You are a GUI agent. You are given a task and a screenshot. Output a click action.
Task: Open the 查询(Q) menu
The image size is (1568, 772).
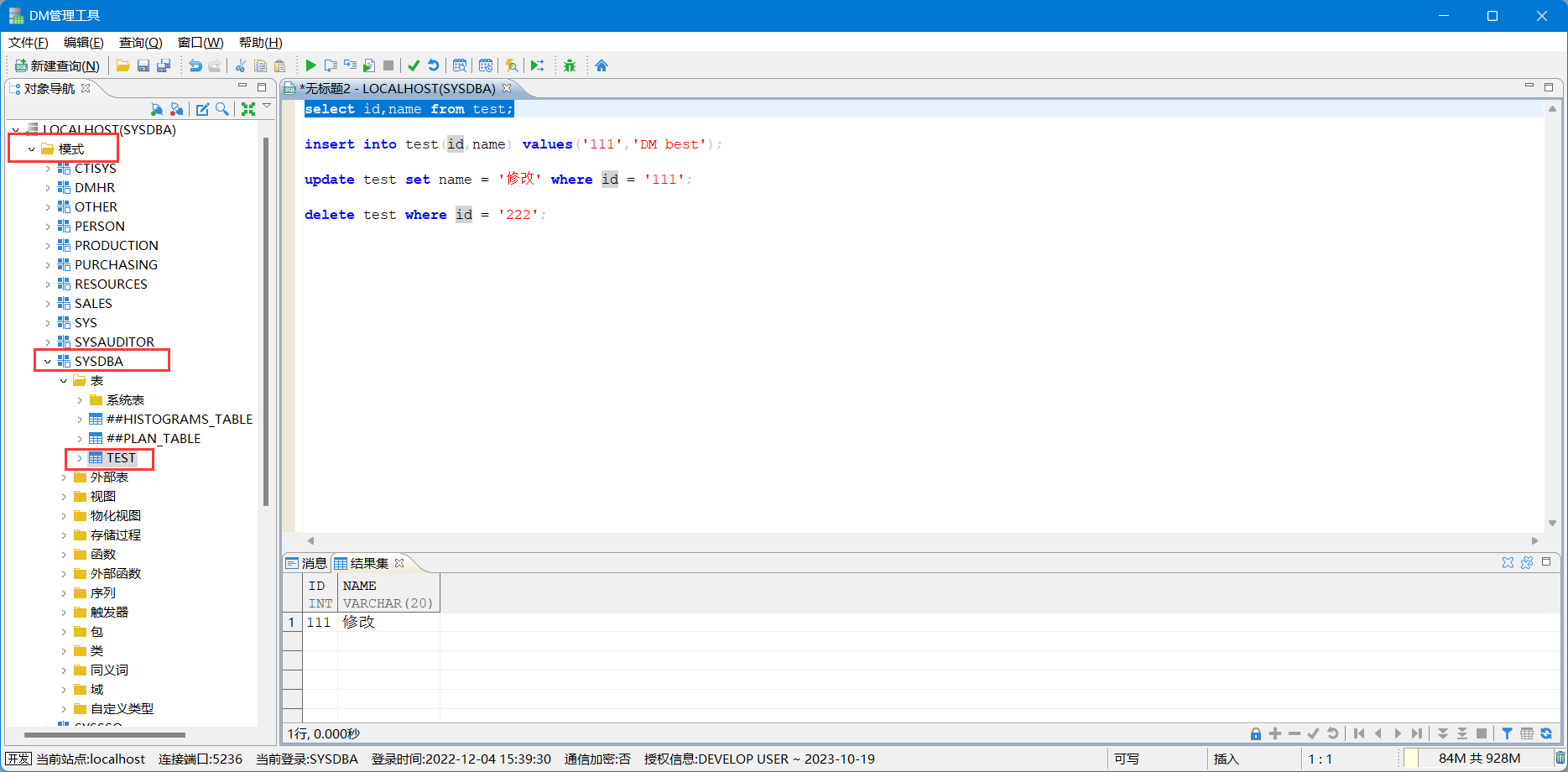point(140,42)
